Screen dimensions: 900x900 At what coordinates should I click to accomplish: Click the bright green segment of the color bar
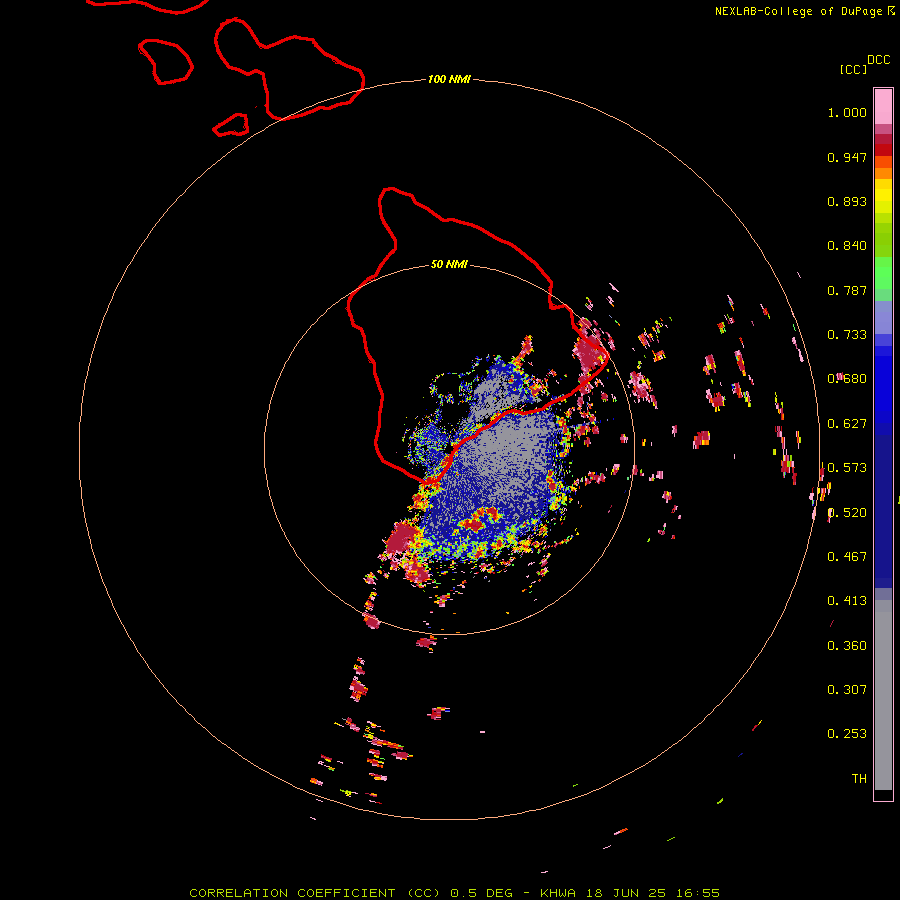point(883,273)
